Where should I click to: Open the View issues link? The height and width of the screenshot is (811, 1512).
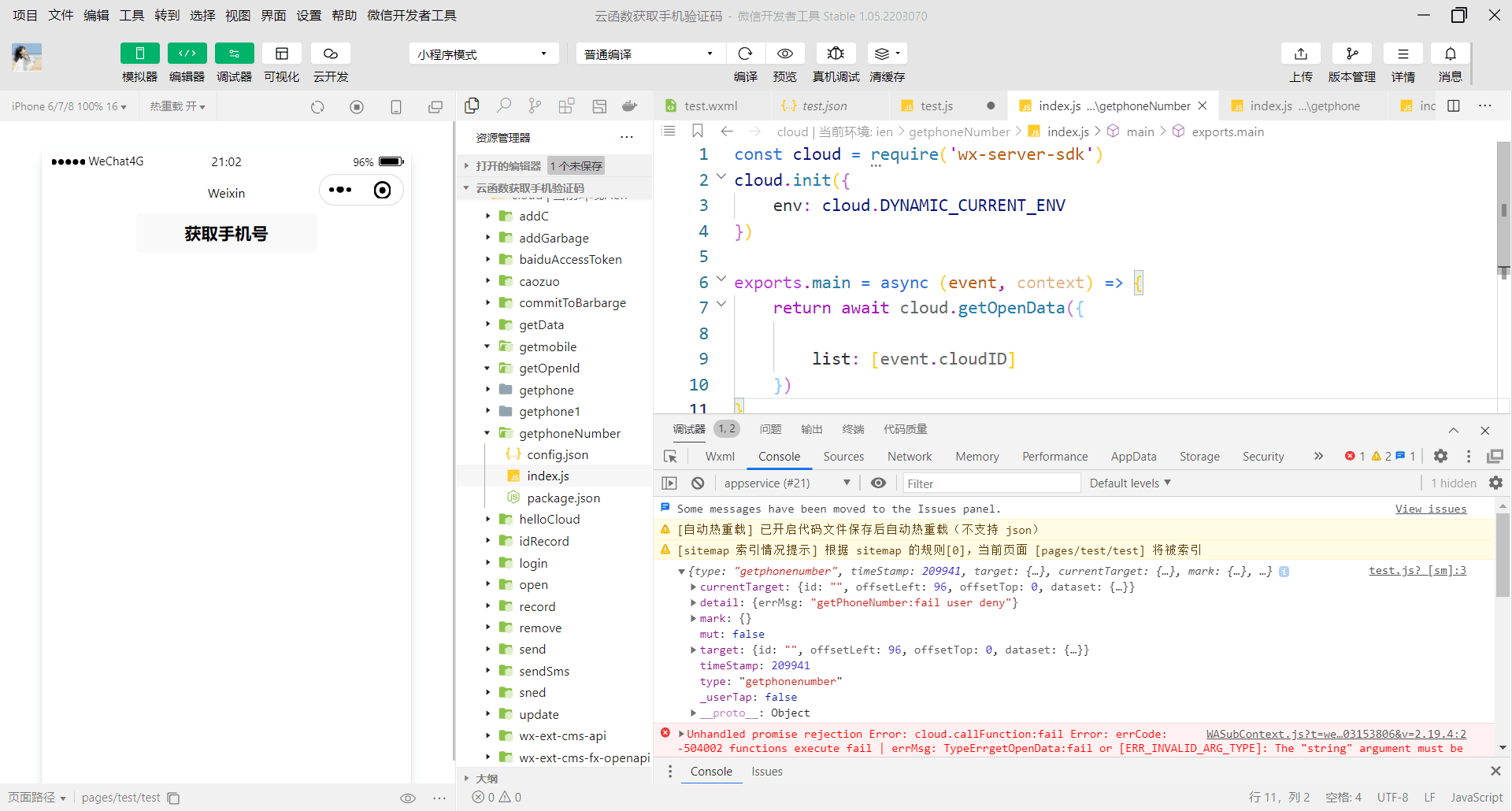[x=1431, y=509]
